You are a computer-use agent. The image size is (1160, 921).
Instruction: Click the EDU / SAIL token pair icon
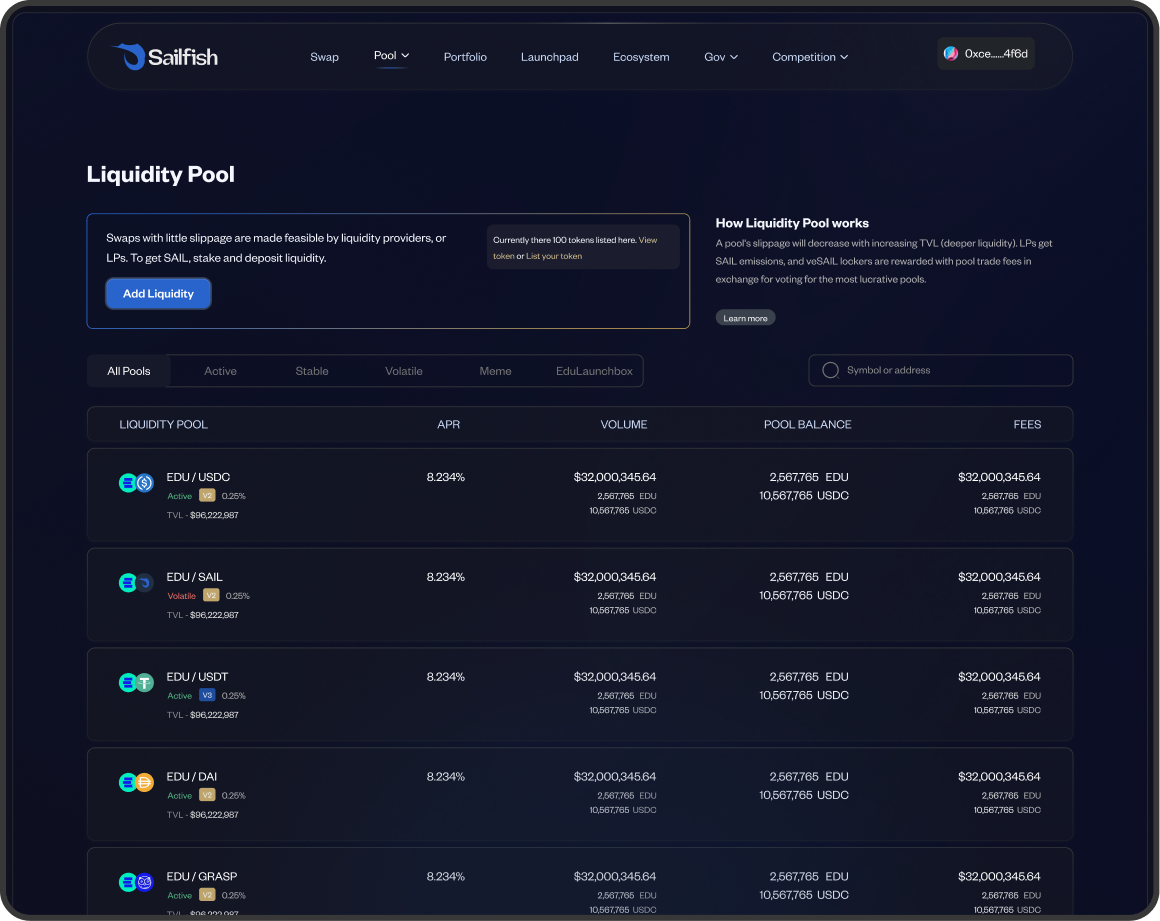(136, 583)
